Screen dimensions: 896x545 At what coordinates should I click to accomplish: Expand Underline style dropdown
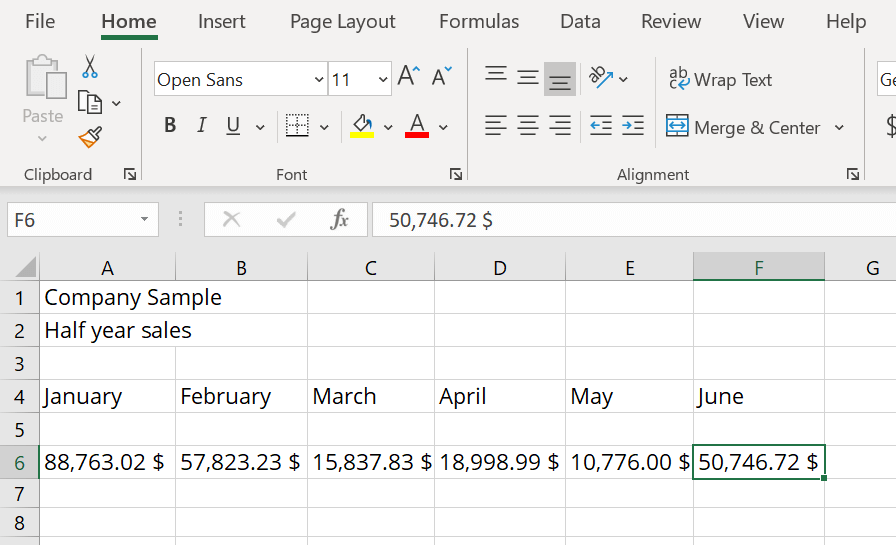[260, 127]
